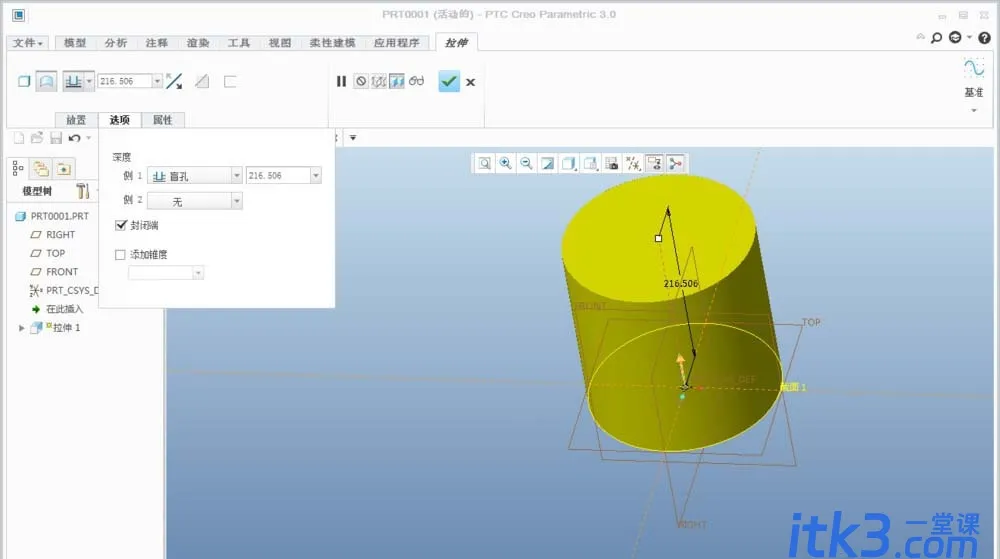
Task: Select the extrude as solid icon
Action: click(x=24, y=82)
